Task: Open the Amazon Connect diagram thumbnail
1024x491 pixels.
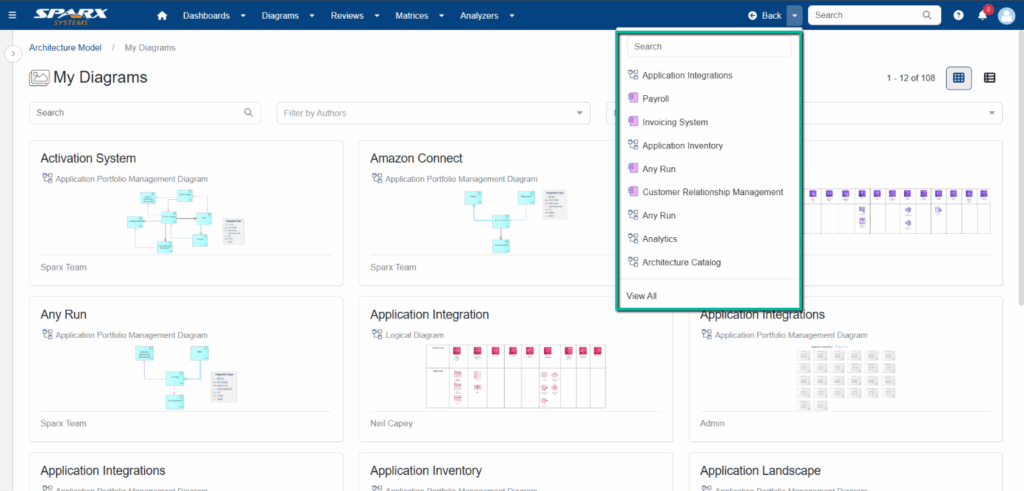Action: (x=516, y=221)
